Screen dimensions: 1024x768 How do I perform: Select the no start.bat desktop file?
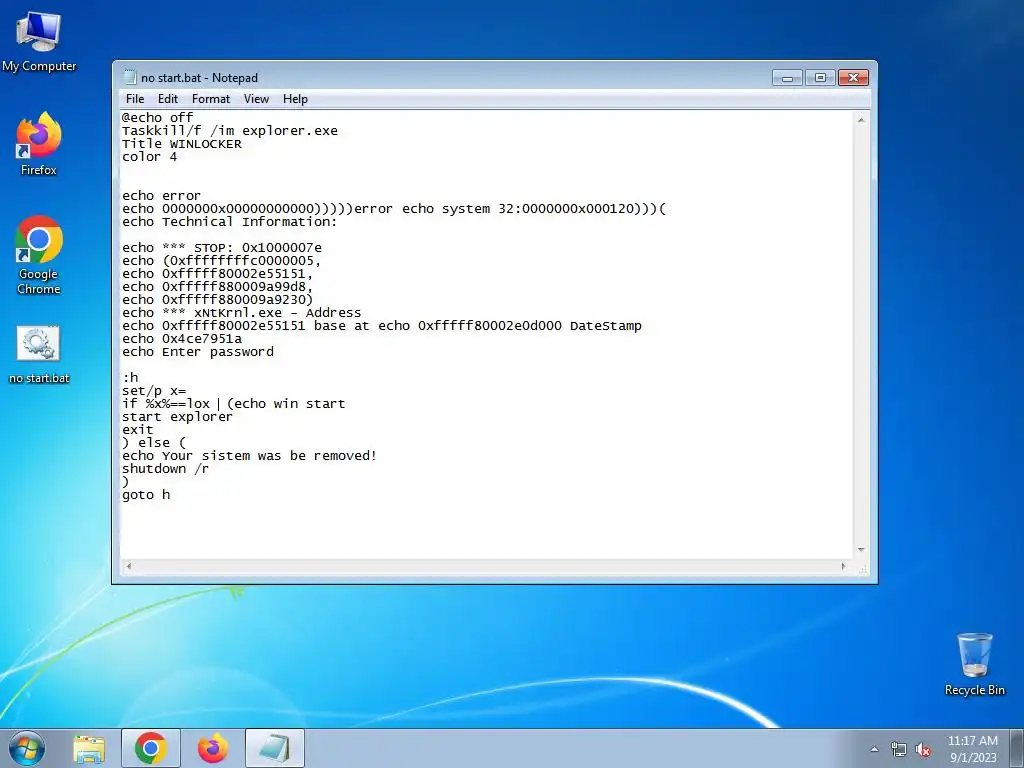pos(39,355)
